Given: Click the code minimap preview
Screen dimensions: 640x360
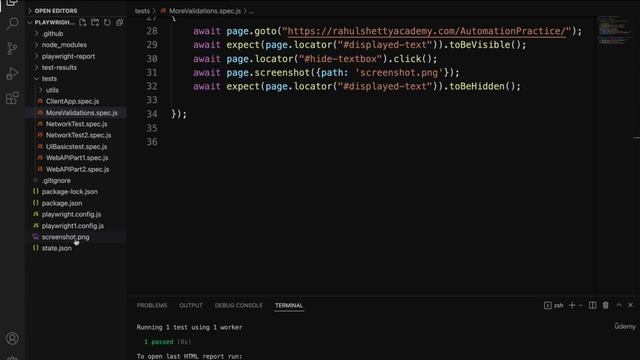Looking at the screenshot, I should click(x=615, y=31).
